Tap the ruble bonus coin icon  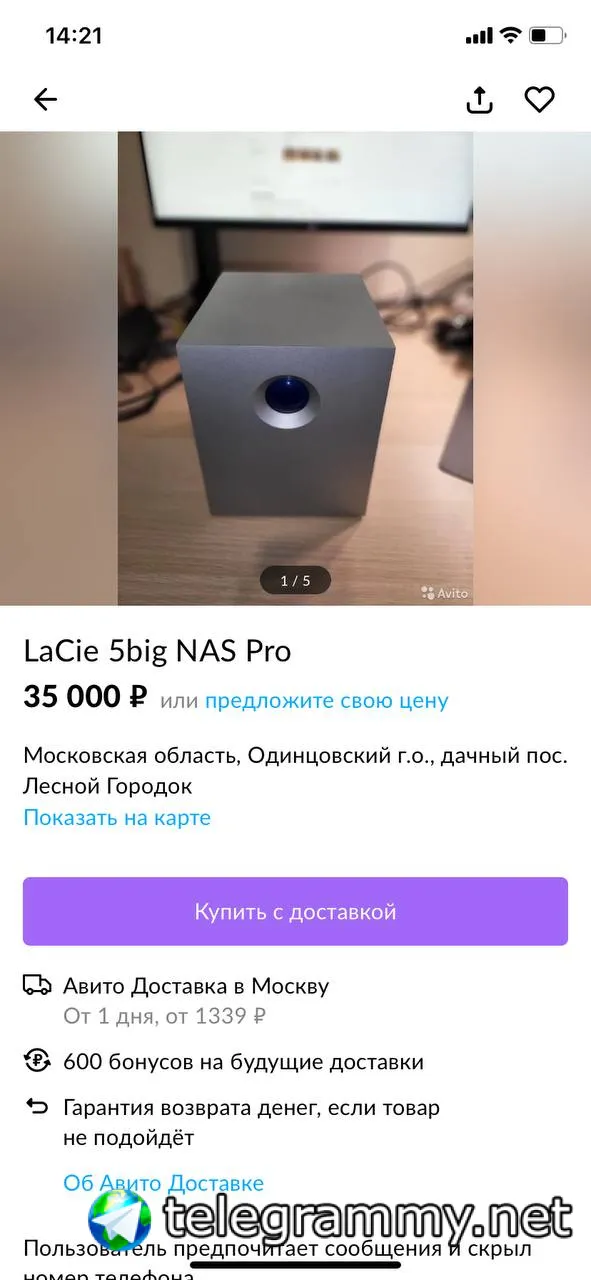point(37,1061)
